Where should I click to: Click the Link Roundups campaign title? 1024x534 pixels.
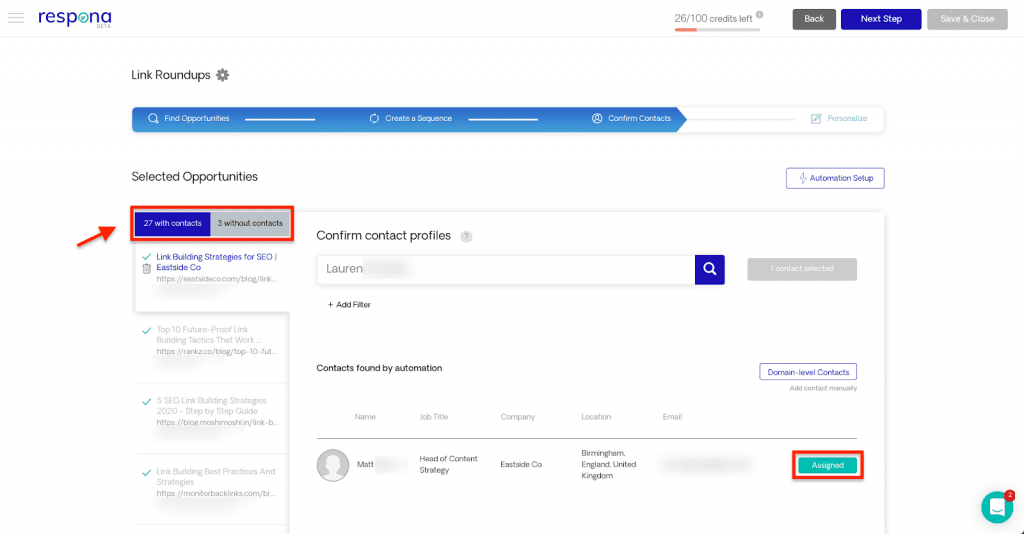tap(170, 75)
